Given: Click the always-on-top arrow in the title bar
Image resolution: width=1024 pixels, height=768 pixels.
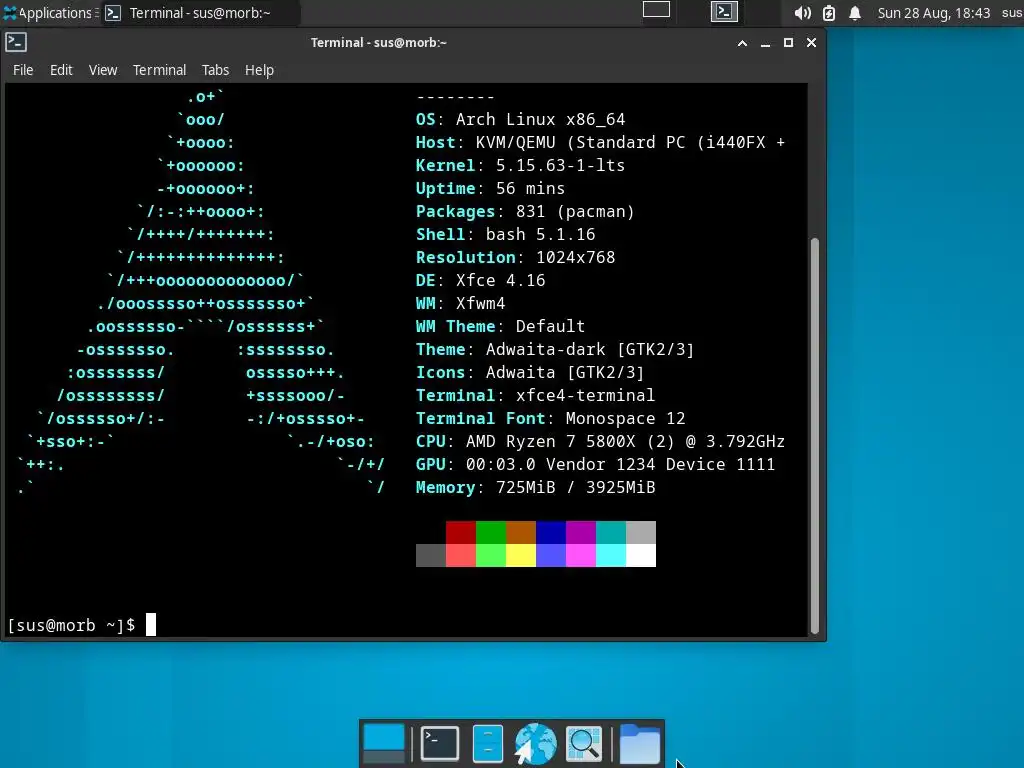Looking at the screenshot, I should click(x=742, y=43).
